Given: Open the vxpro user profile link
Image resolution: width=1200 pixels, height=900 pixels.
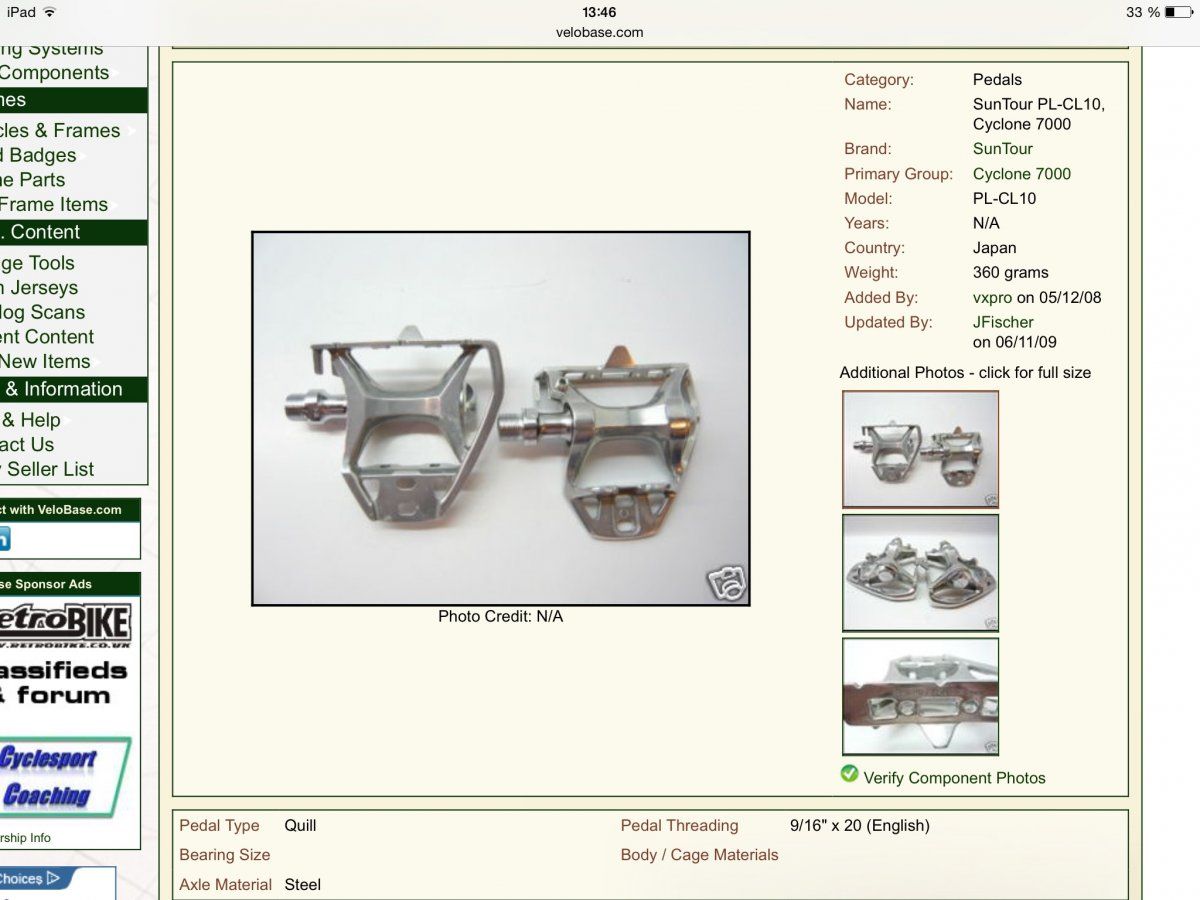Looking at the screenshot, I should click(992, 297).
